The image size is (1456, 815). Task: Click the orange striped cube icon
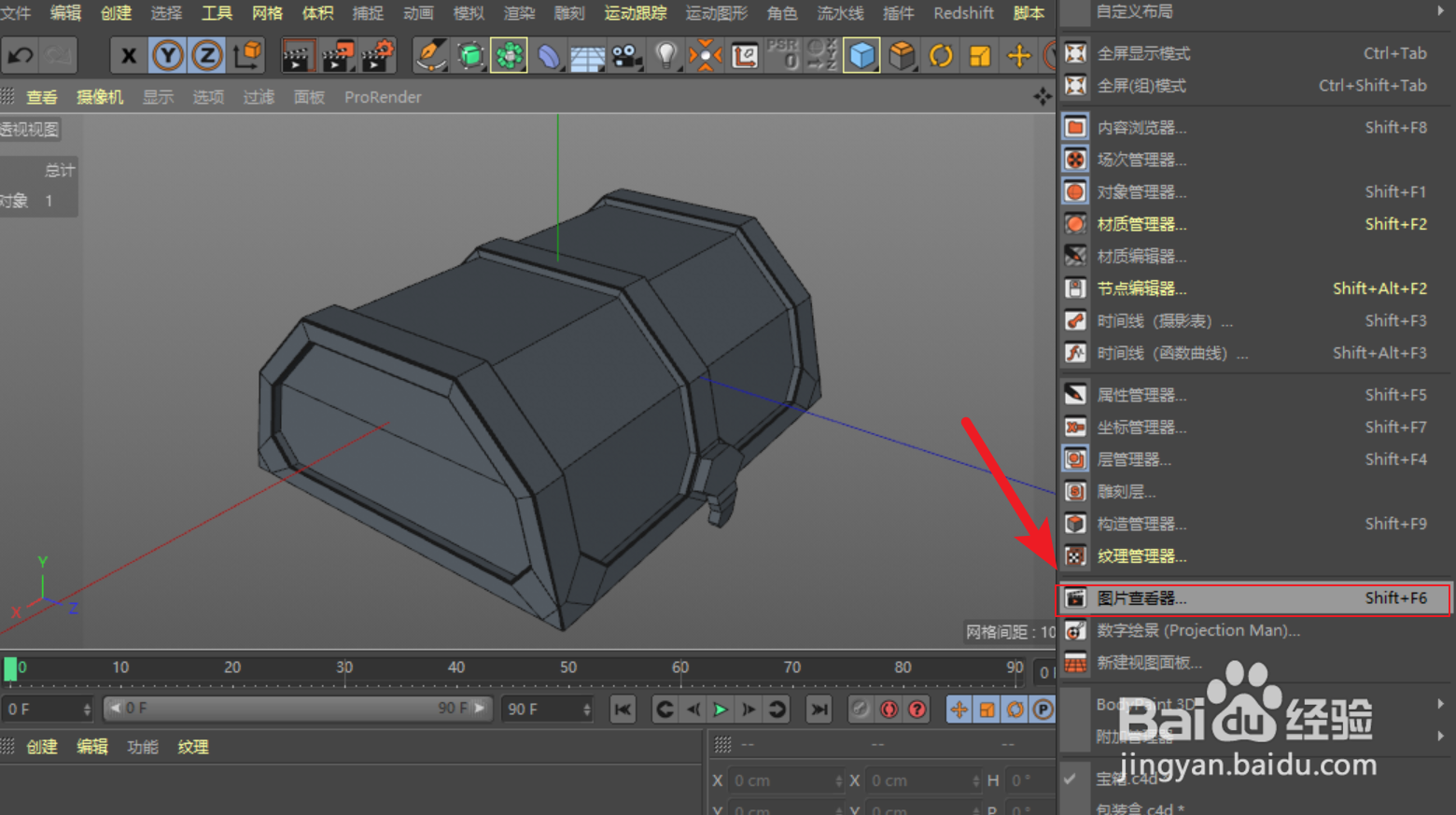(x=902, y=56)
